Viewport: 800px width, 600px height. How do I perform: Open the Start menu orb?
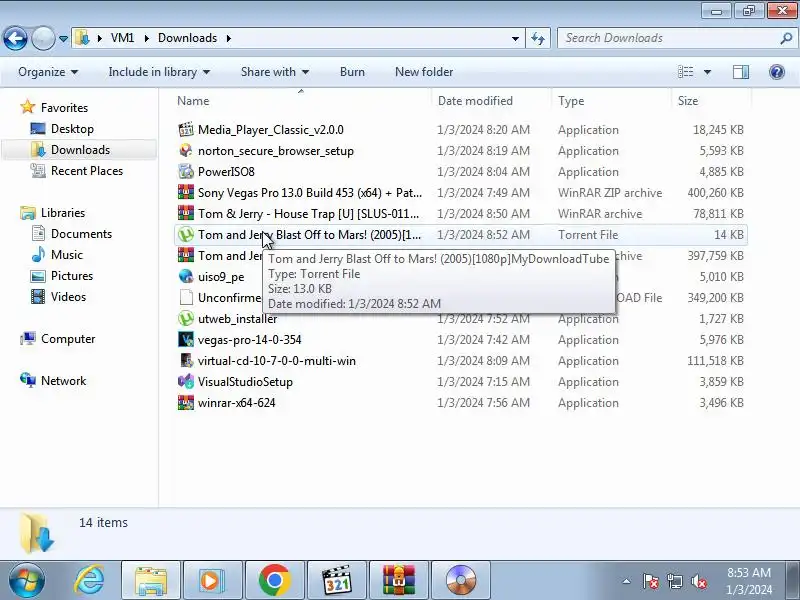tap(27, 580)
